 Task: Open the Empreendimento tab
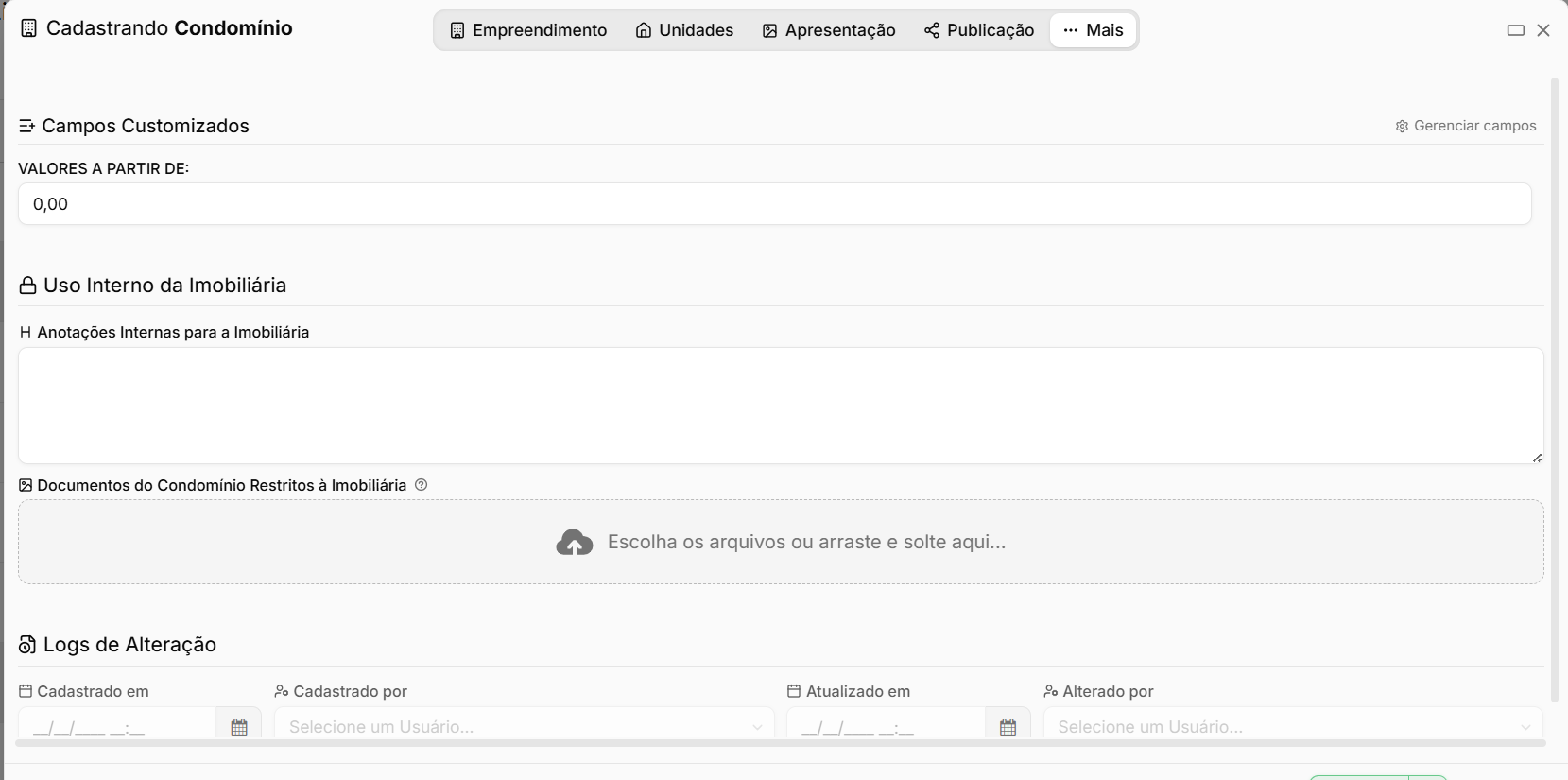point(528,30)
